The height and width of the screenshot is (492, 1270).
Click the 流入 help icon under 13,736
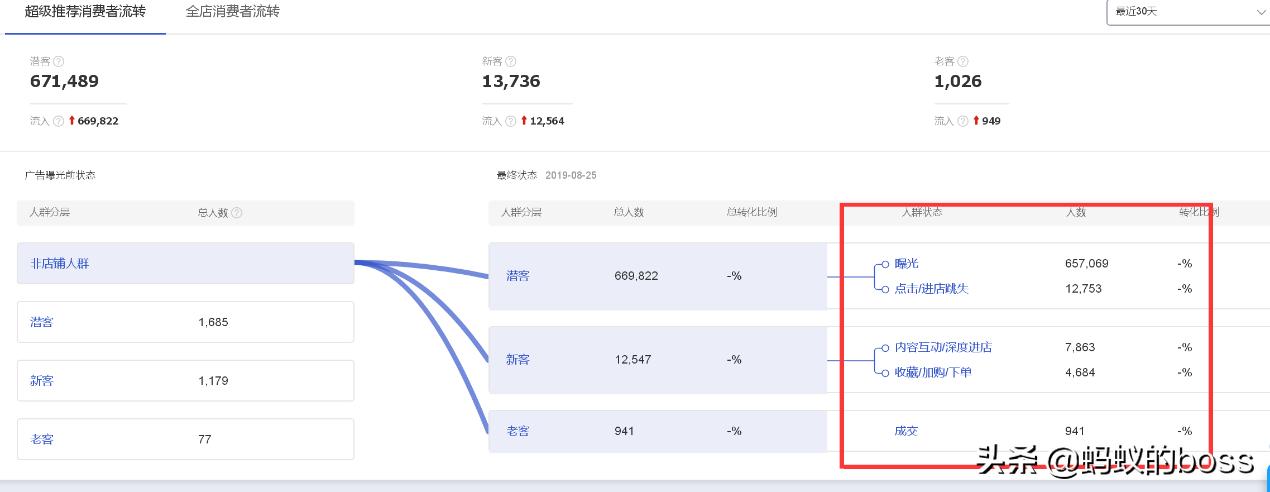pyautogui.click(x=510, y=121)
